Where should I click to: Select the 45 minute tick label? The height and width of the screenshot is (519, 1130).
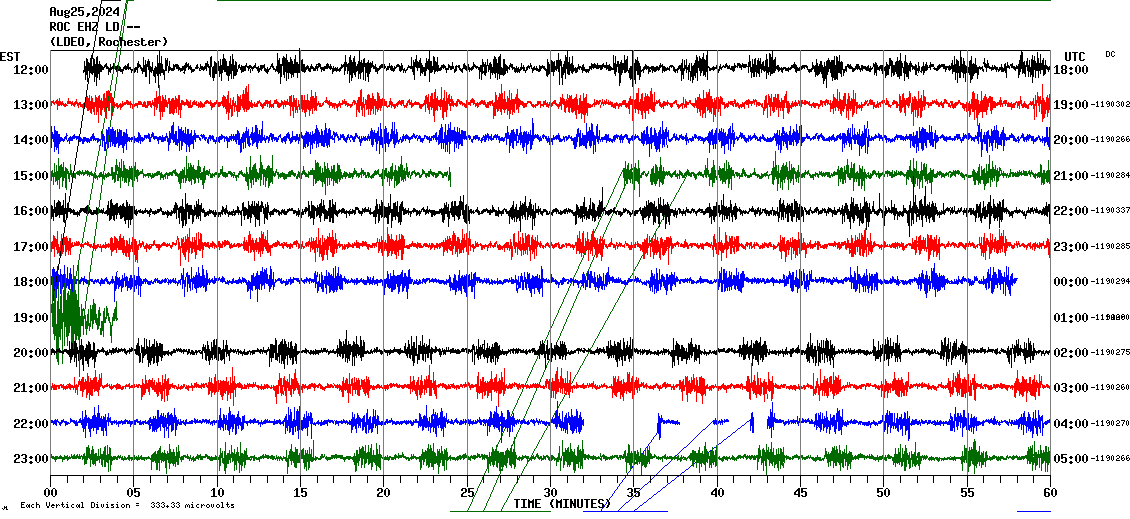[x=800, y=492]
